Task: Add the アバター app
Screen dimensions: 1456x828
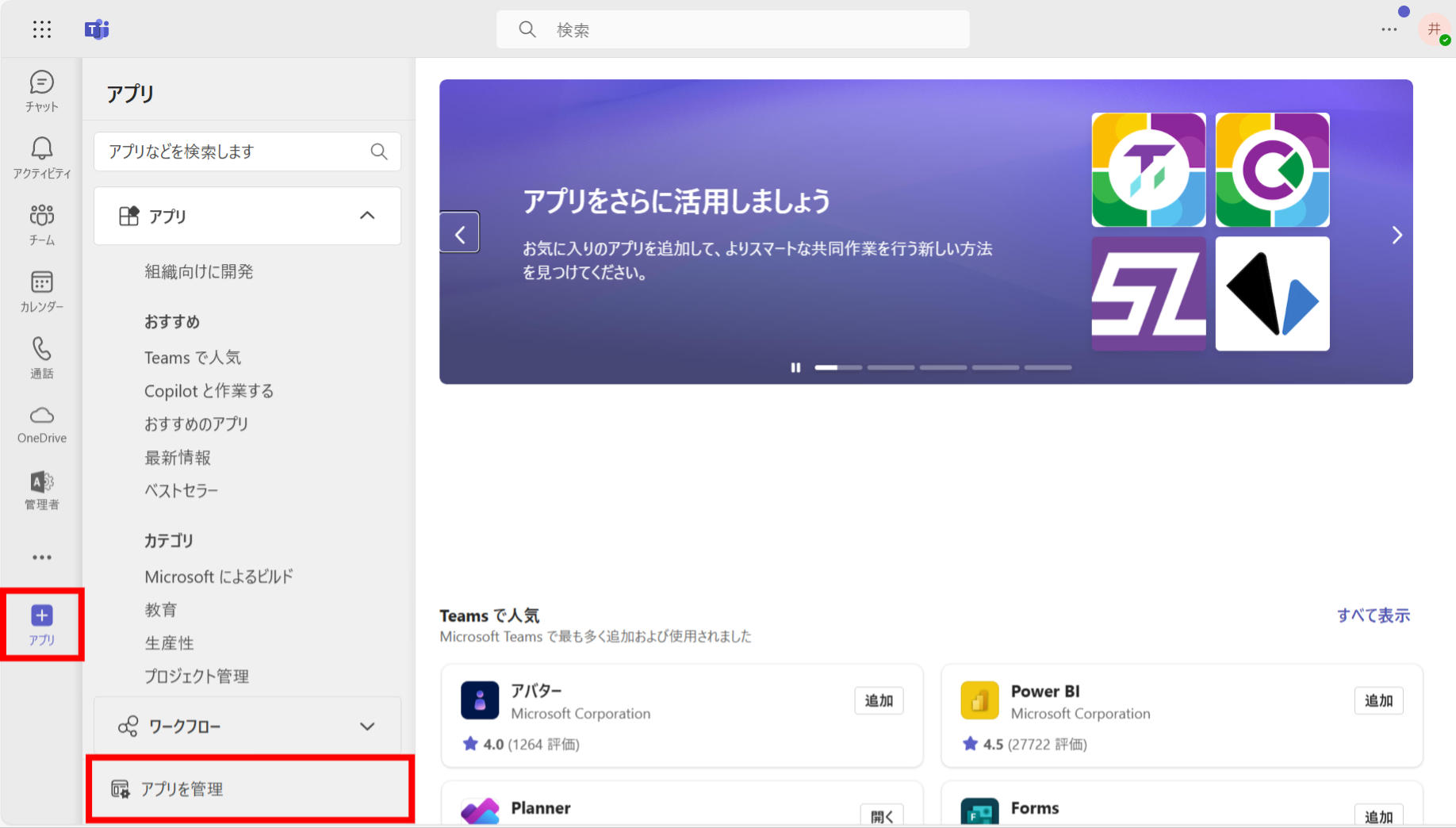Action: tap(879, 700)
